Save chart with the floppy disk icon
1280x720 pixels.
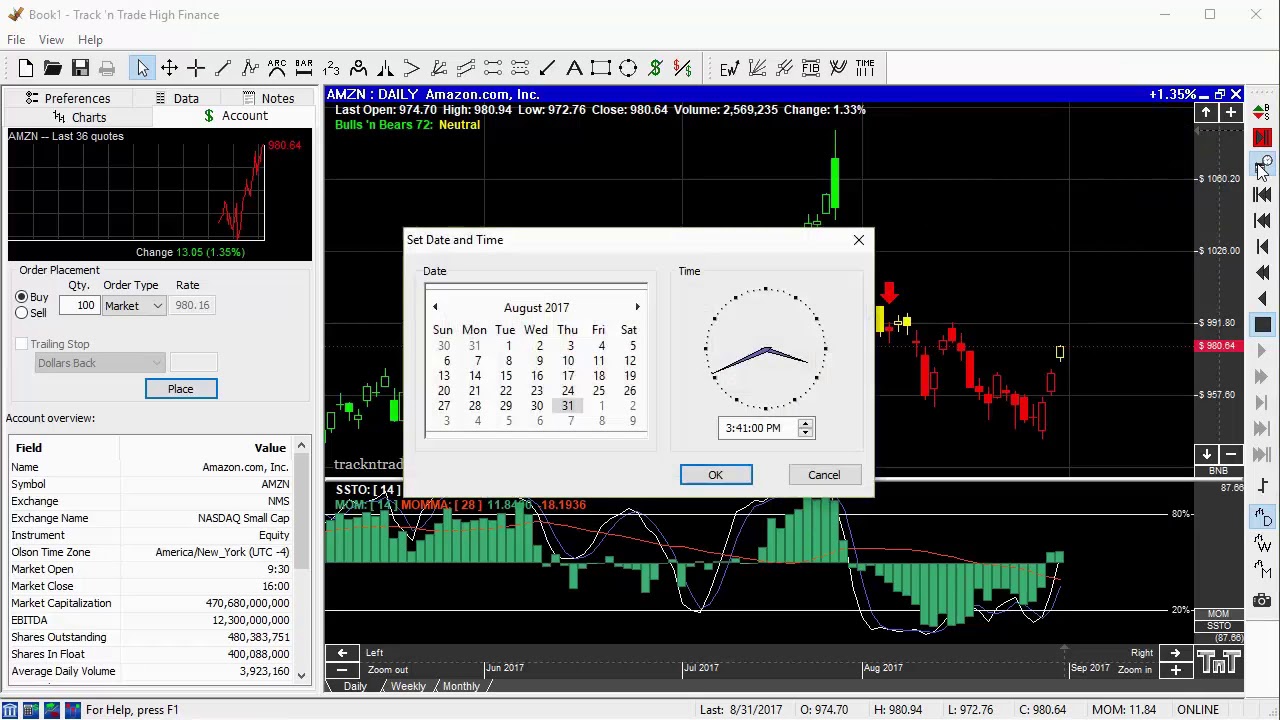(x=80, y=68)
